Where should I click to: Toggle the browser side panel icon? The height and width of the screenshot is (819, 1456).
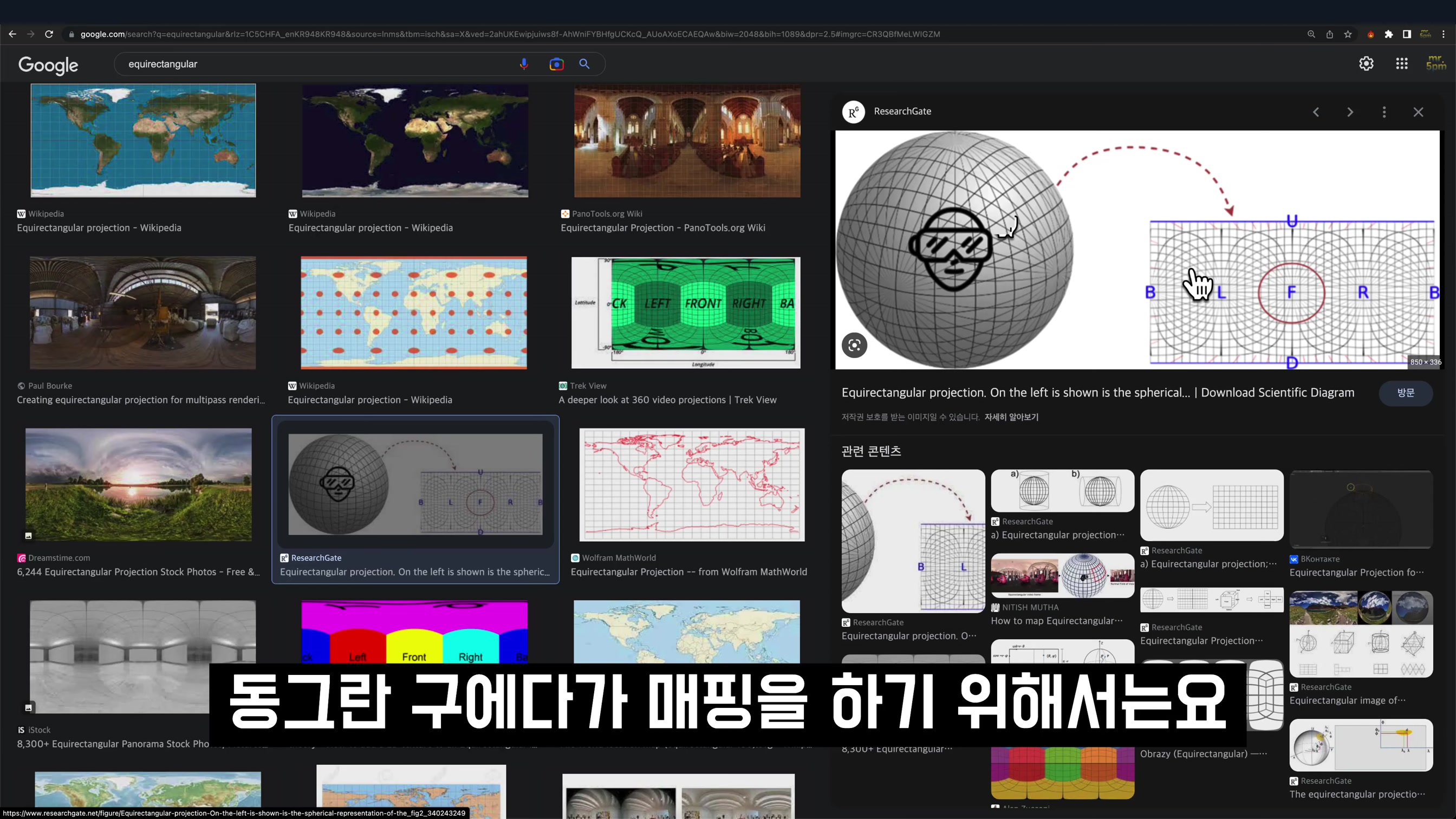tap(1407, 34)
